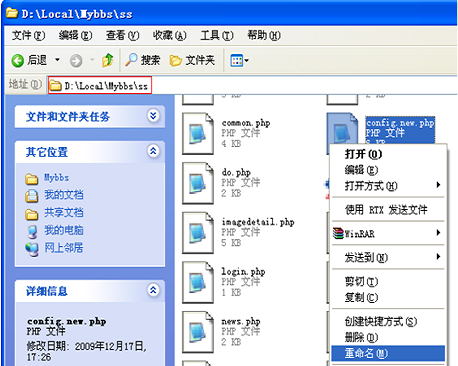Open the 网上邻居 link
Image resolution: width=458 pixels, height=366 pixels.
click(x=64, y=248)
